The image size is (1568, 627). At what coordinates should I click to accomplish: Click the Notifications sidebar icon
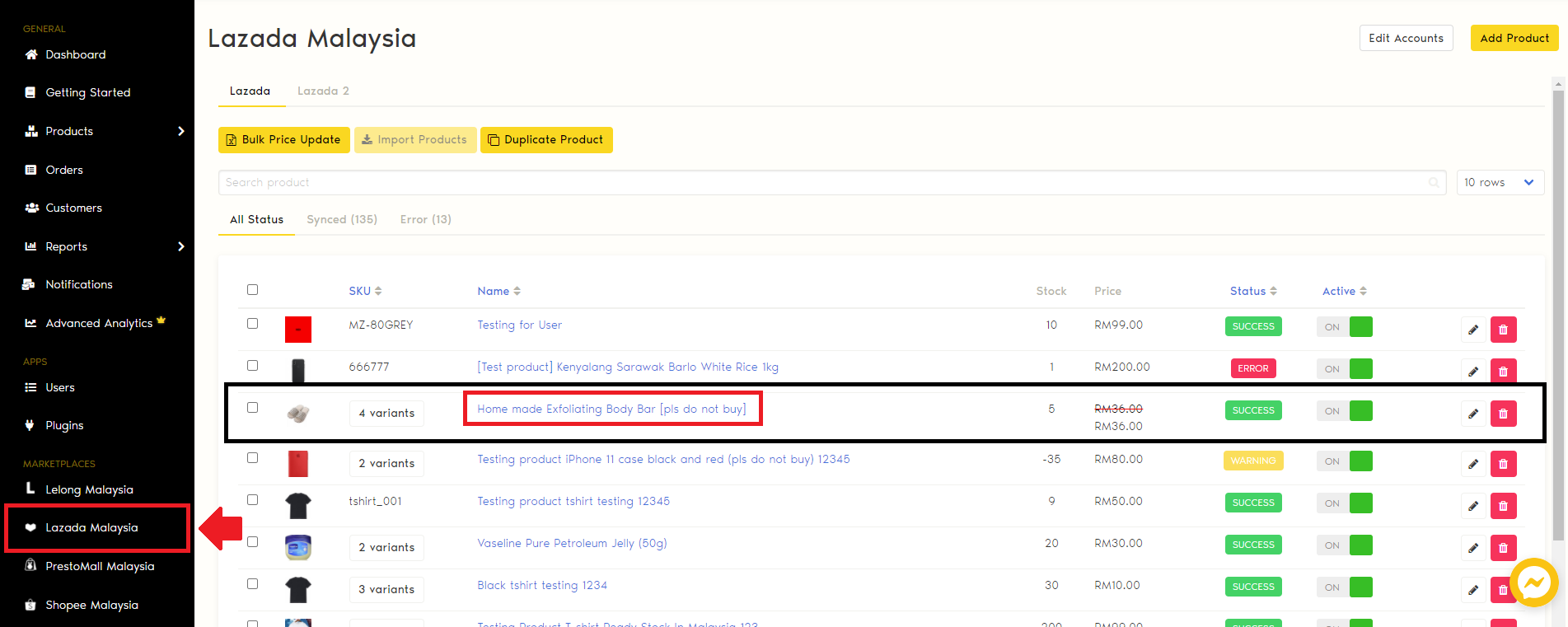(29, 284)
